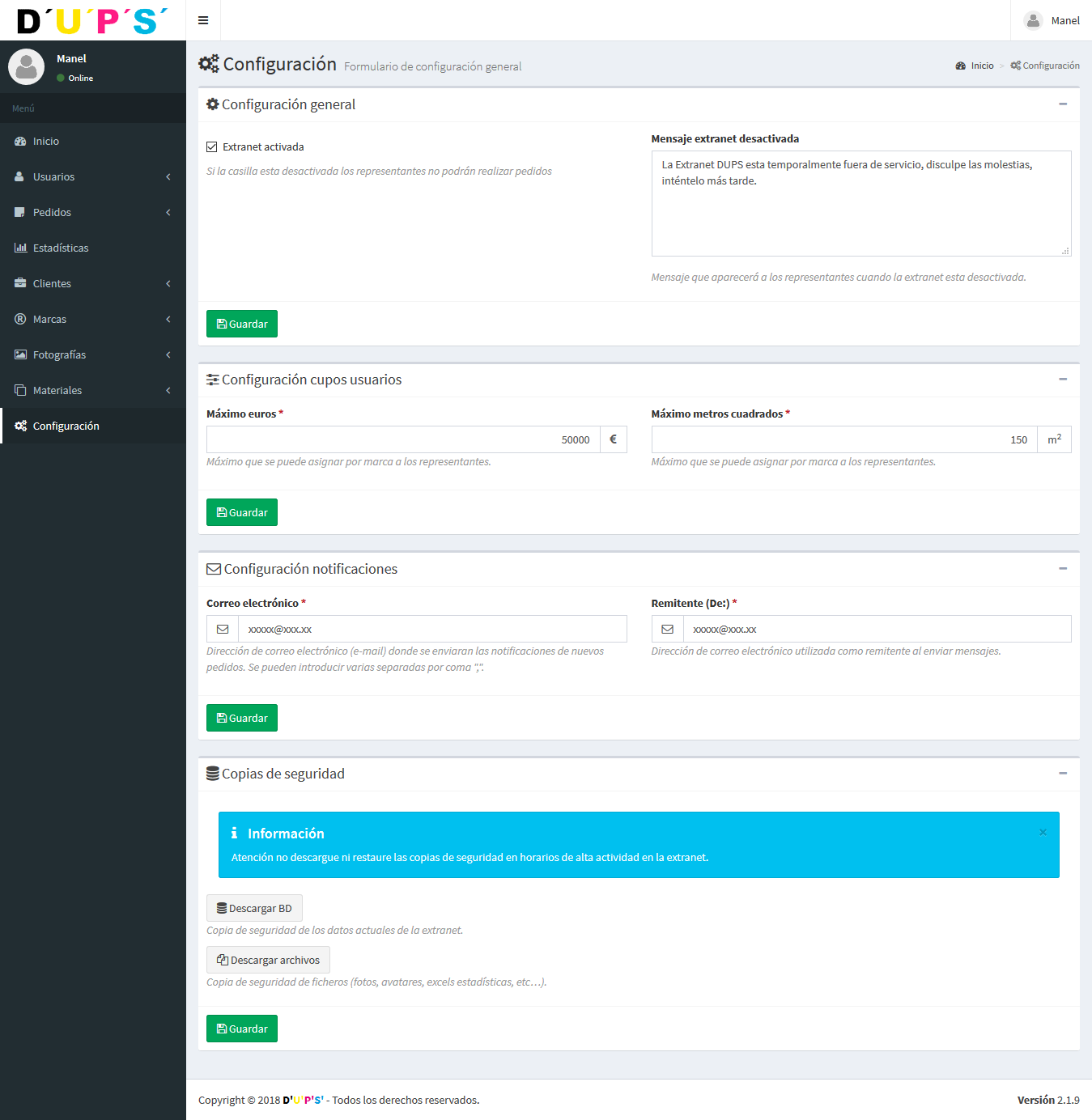Collapse the Configuración cupos usuarios panel
This screenshot has height=1120, width=1092.
[1063, 379]
